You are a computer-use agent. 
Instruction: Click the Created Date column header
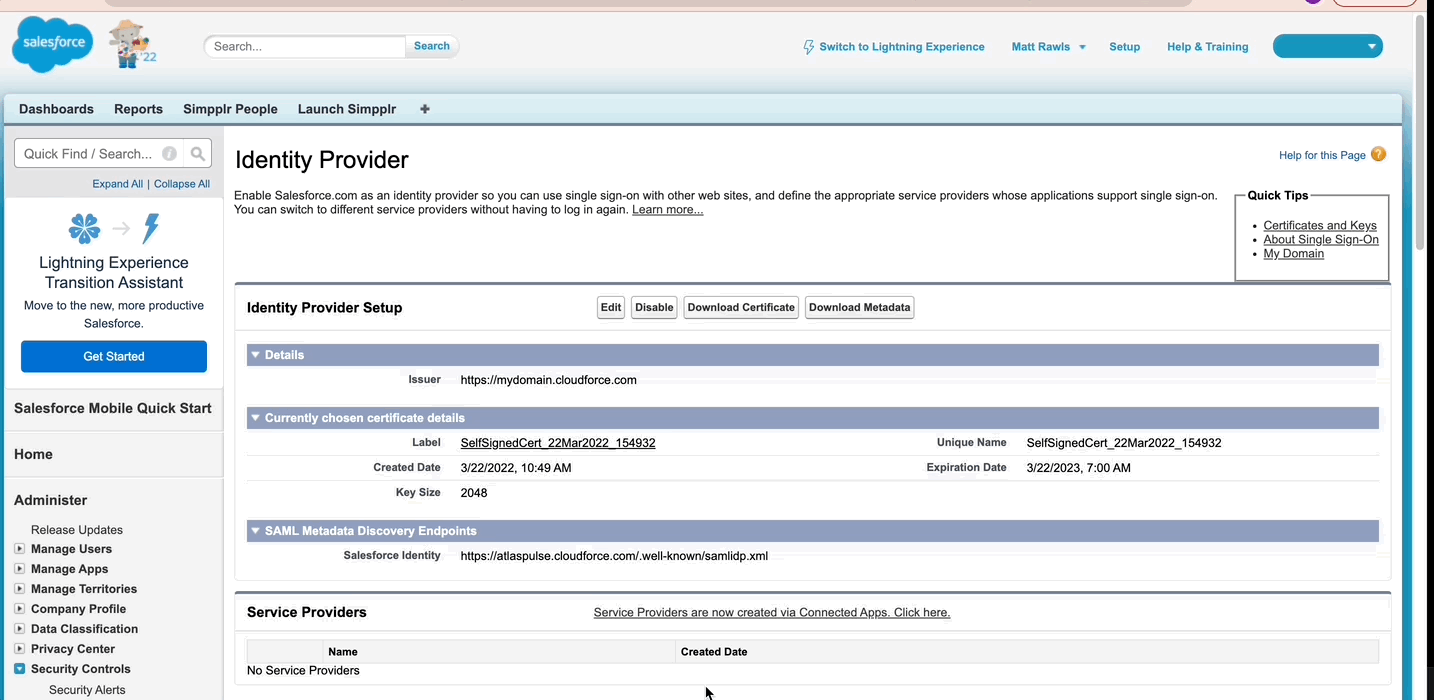pyautogui.click(x=714, y=652)
